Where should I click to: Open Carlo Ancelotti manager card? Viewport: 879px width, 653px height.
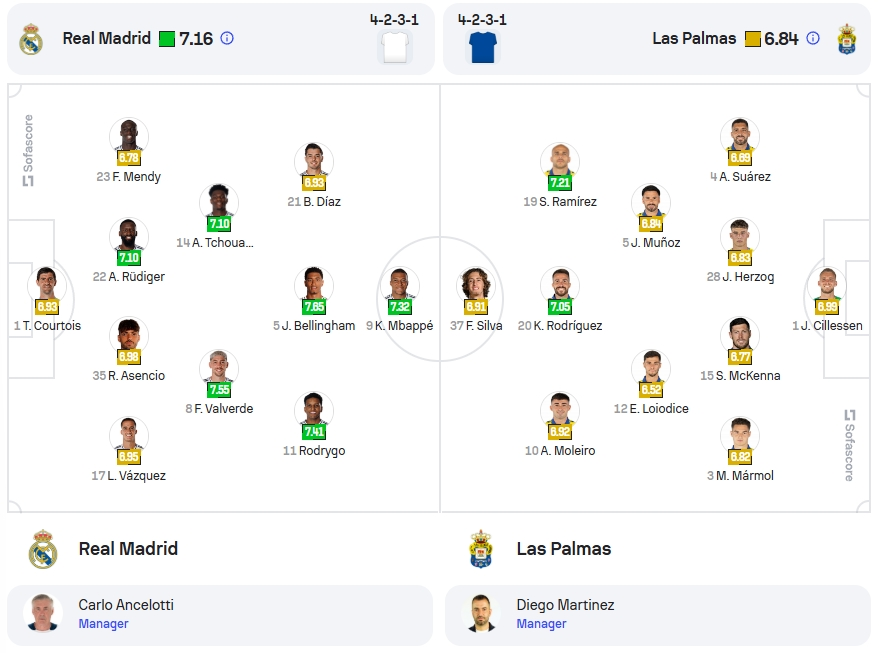point(220,615)
